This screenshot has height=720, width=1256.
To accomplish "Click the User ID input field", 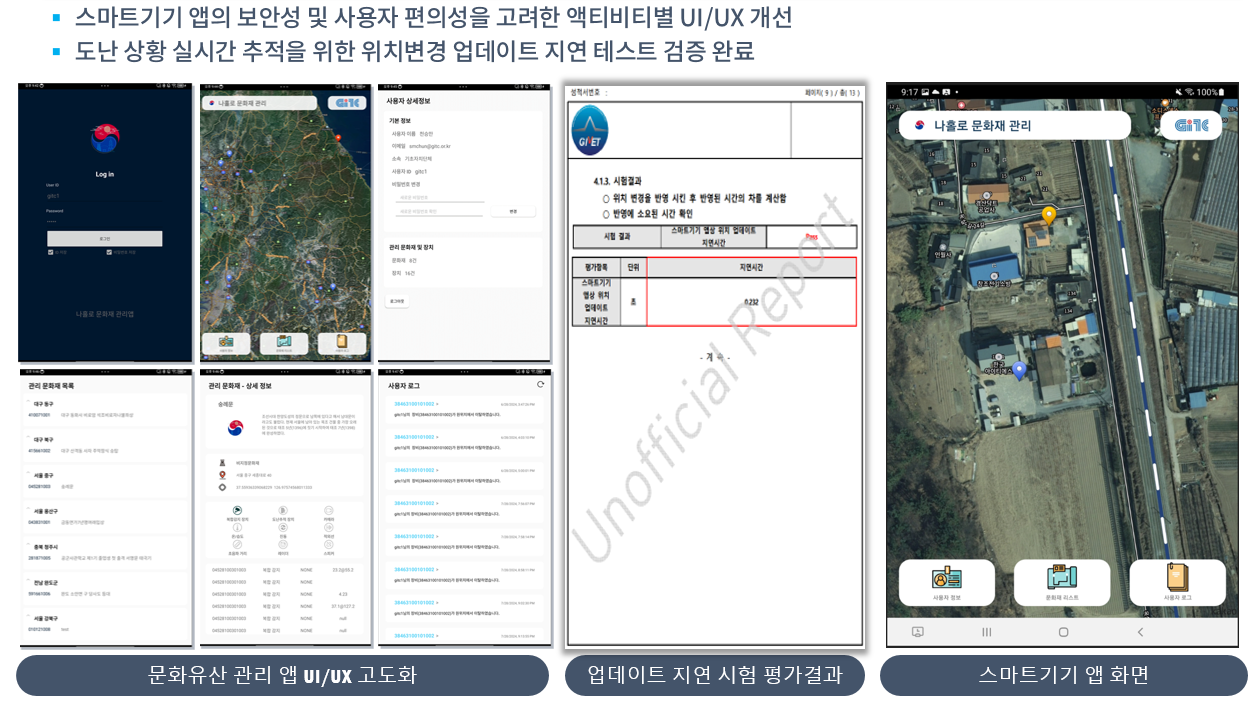I will 104,196.
